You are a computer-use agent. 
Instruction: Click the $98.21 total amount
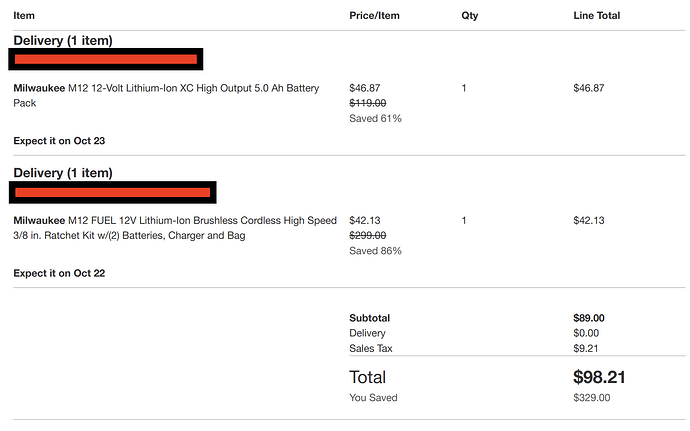coord(599,377)
